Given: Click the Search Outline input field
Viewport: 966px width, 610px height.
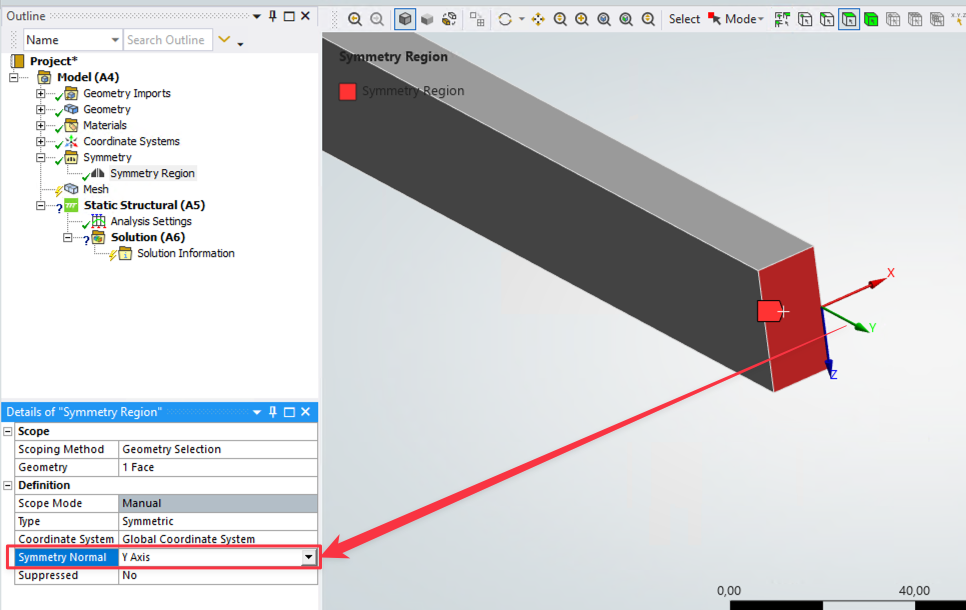Looking at the screenshot, I should [x=166, y=40].
